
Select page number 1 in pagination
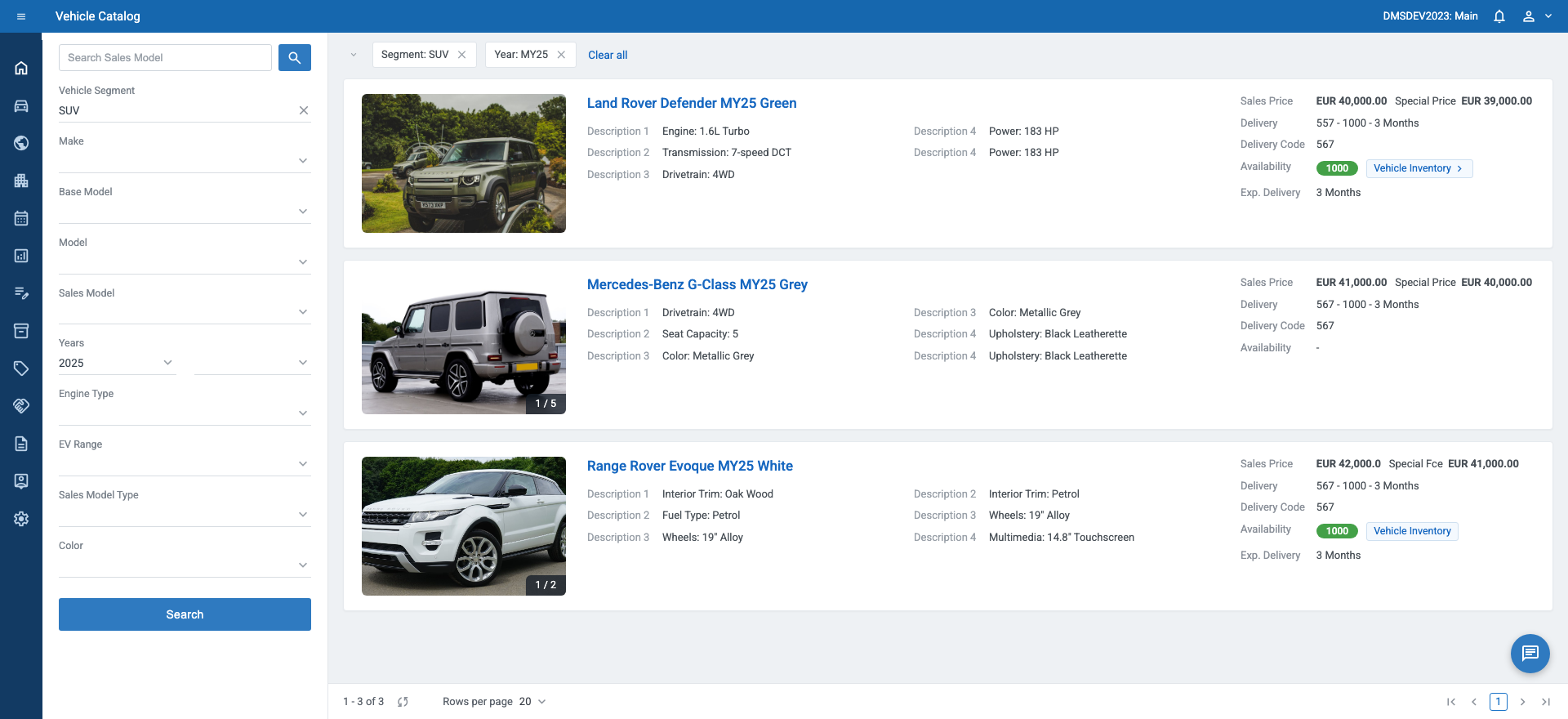[x=1499, y=702]
